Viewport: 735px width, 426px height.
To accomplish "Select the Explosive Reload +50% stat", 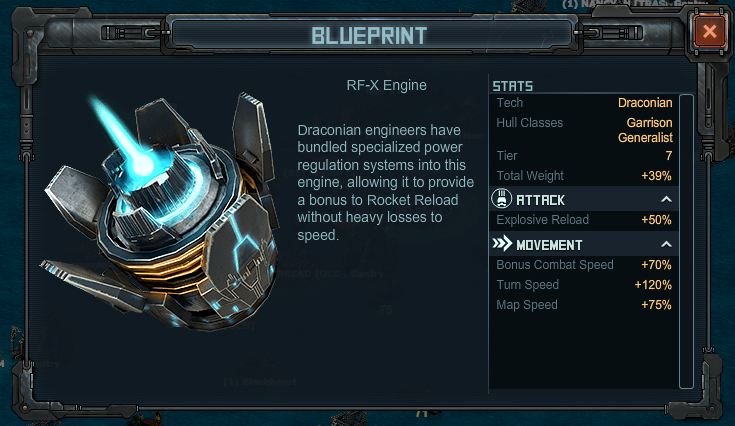I will (x=584, y=220).
